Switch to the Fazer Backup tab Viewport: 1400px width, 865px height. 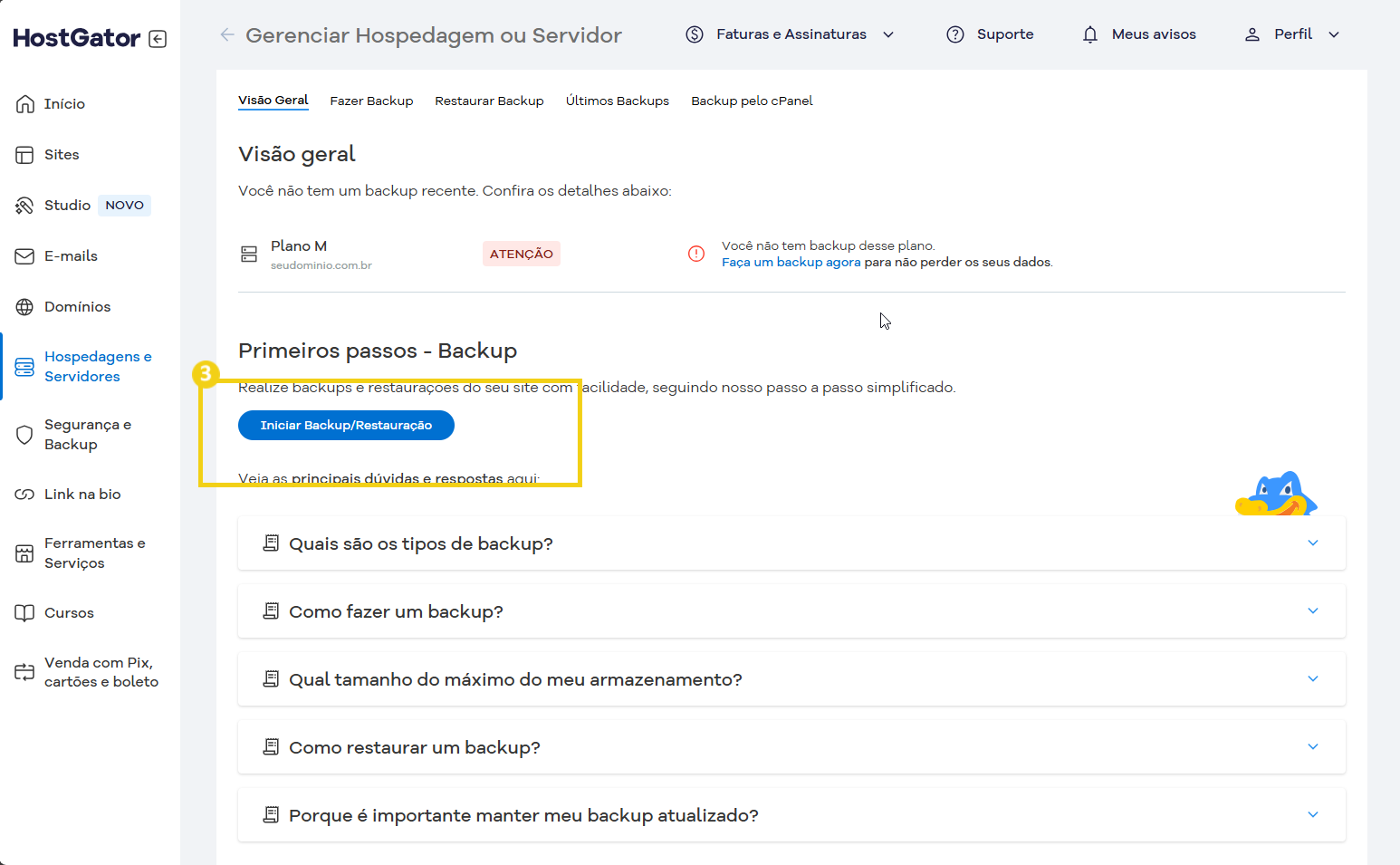tap(371, 101)
